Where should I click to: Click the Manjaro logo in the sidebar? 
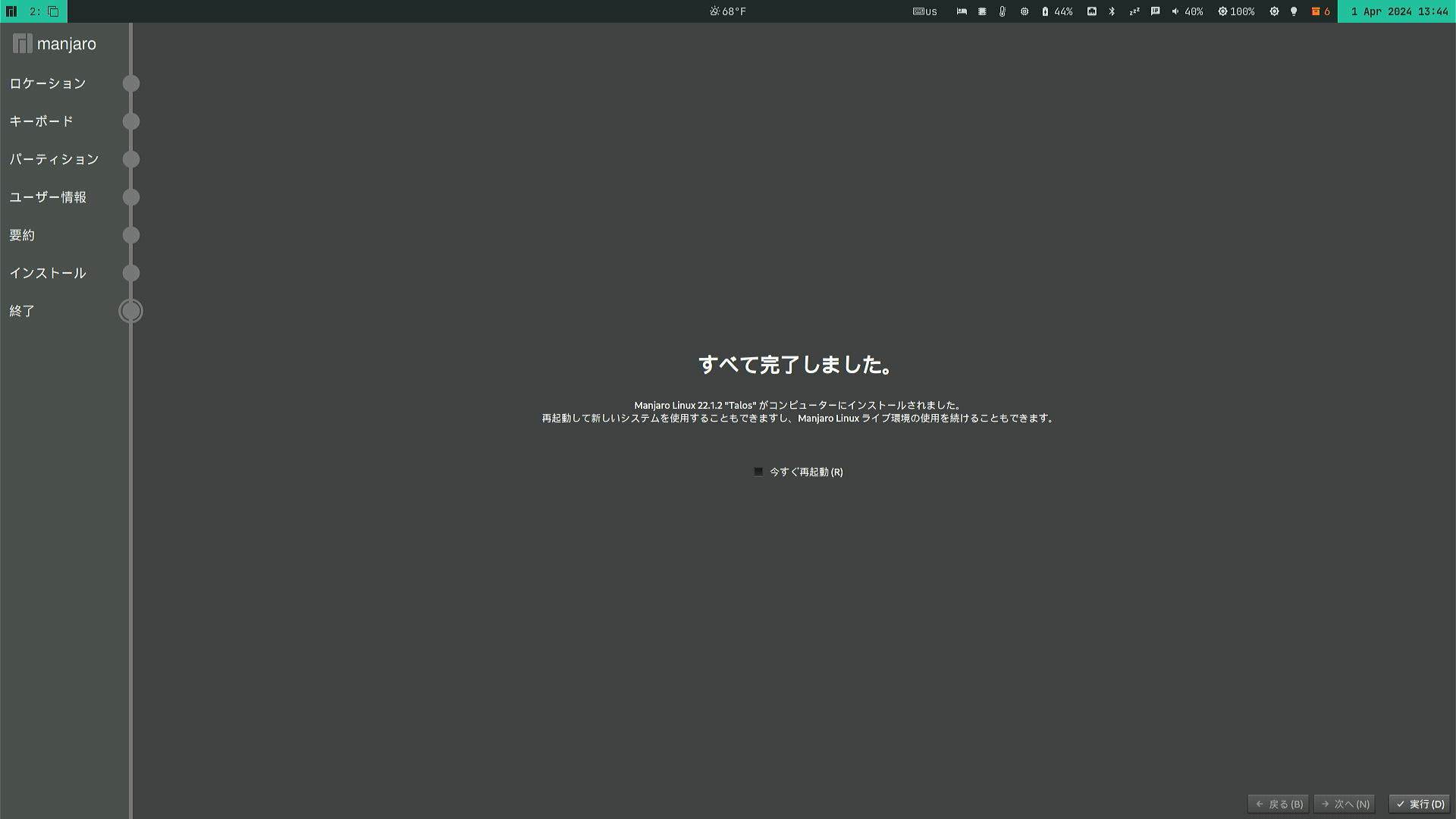[55, 44]
